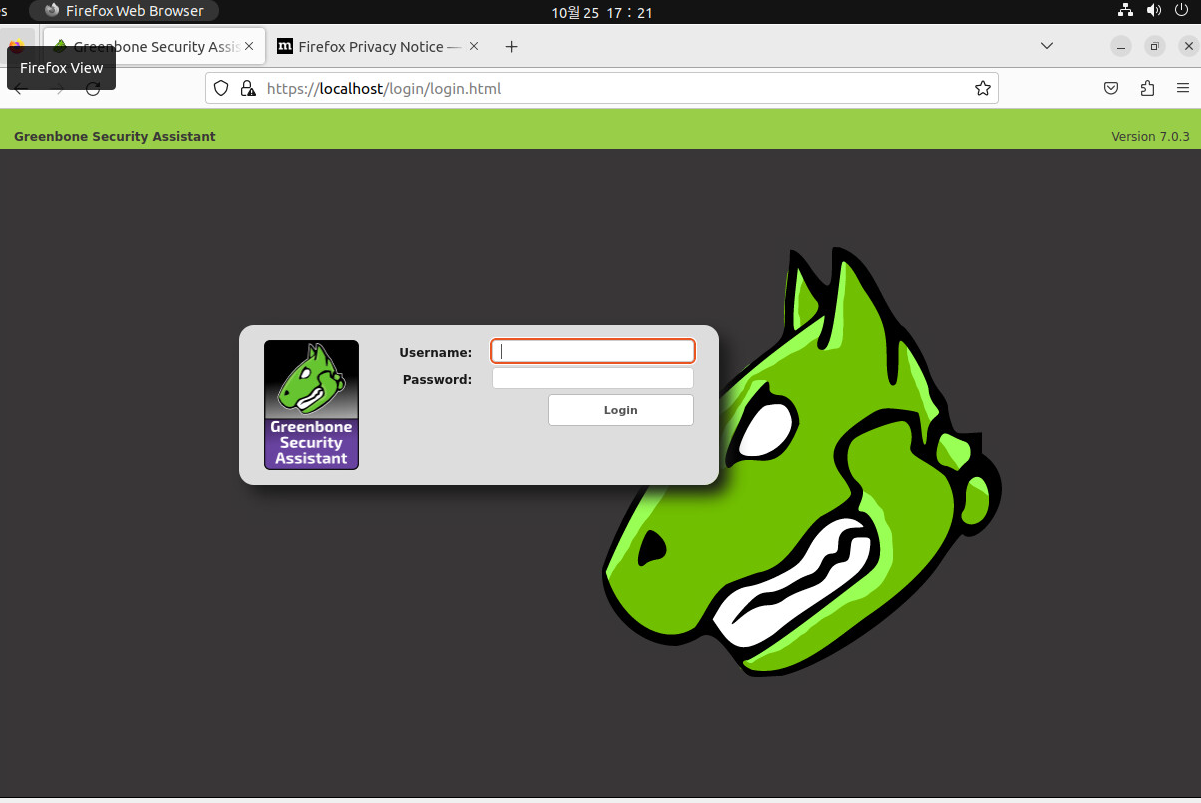Viewport: 1201px width, 803px height.
Task: Open the list all tabs dropdown
Action: tap(1047, 46)
